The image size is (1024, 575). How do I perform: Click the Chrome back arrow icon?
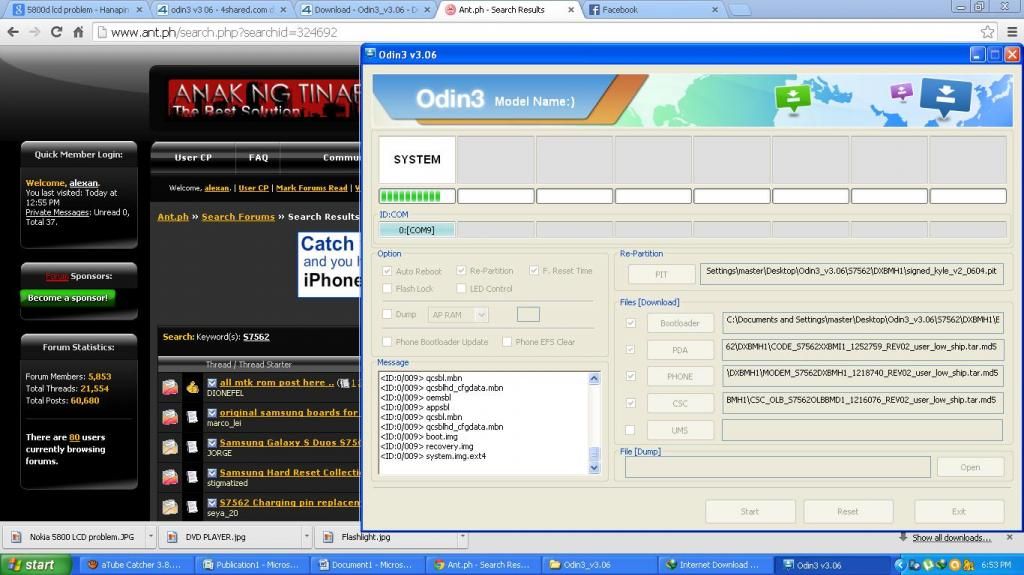(12, 32)
